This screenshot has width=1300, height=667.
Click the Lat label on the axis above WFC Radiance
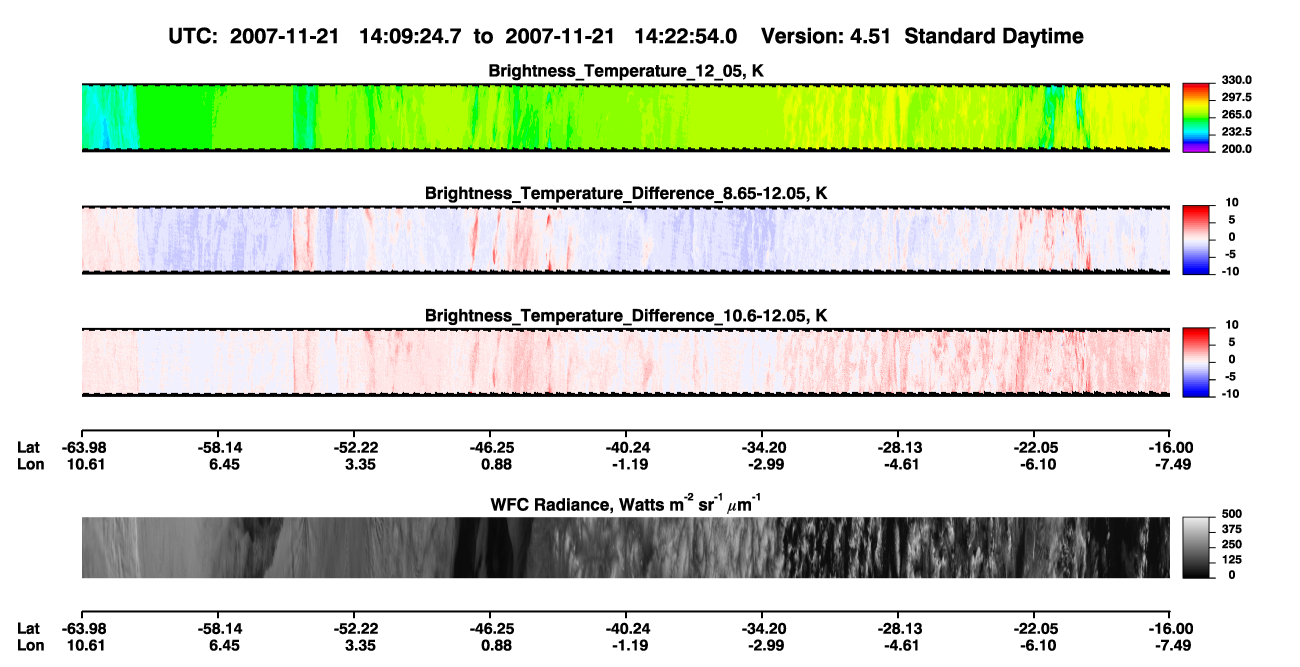click(28, 447)
